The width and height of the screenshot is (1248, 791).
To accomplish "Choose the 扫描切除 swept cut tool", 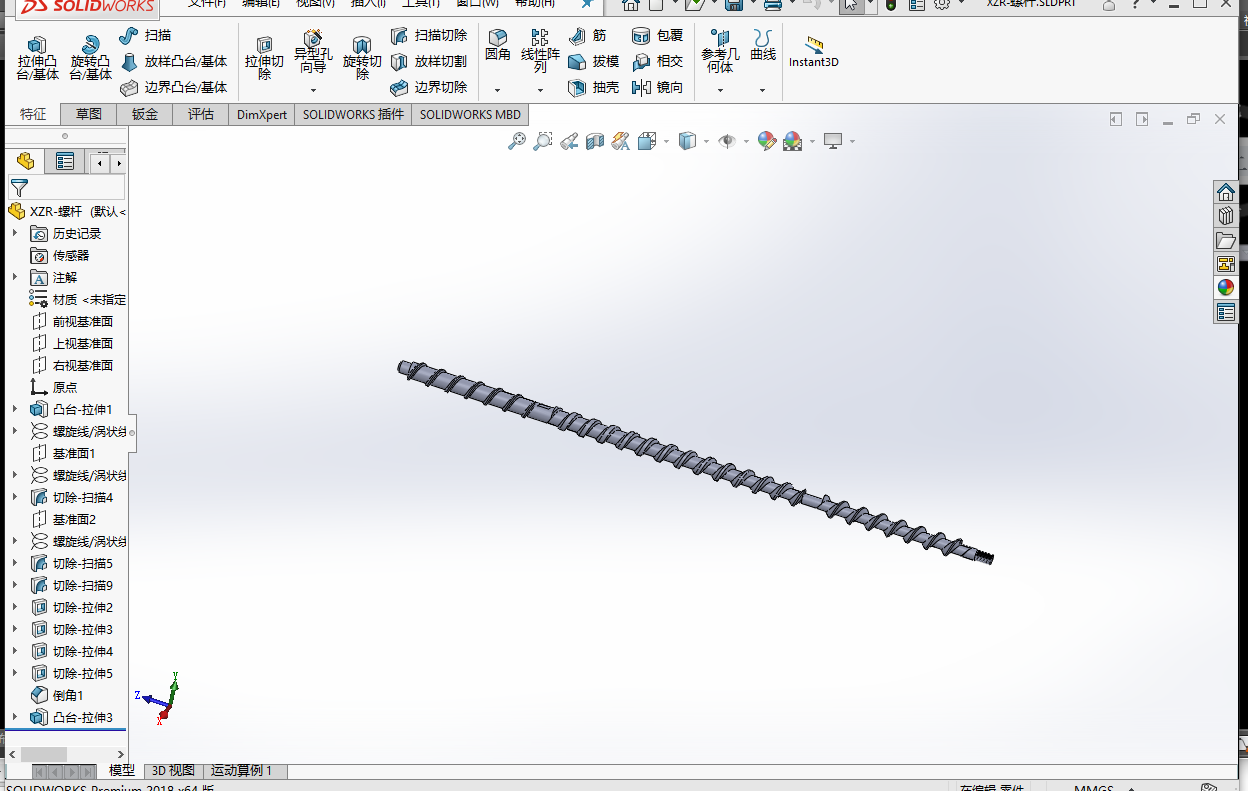I will point(429,36).
